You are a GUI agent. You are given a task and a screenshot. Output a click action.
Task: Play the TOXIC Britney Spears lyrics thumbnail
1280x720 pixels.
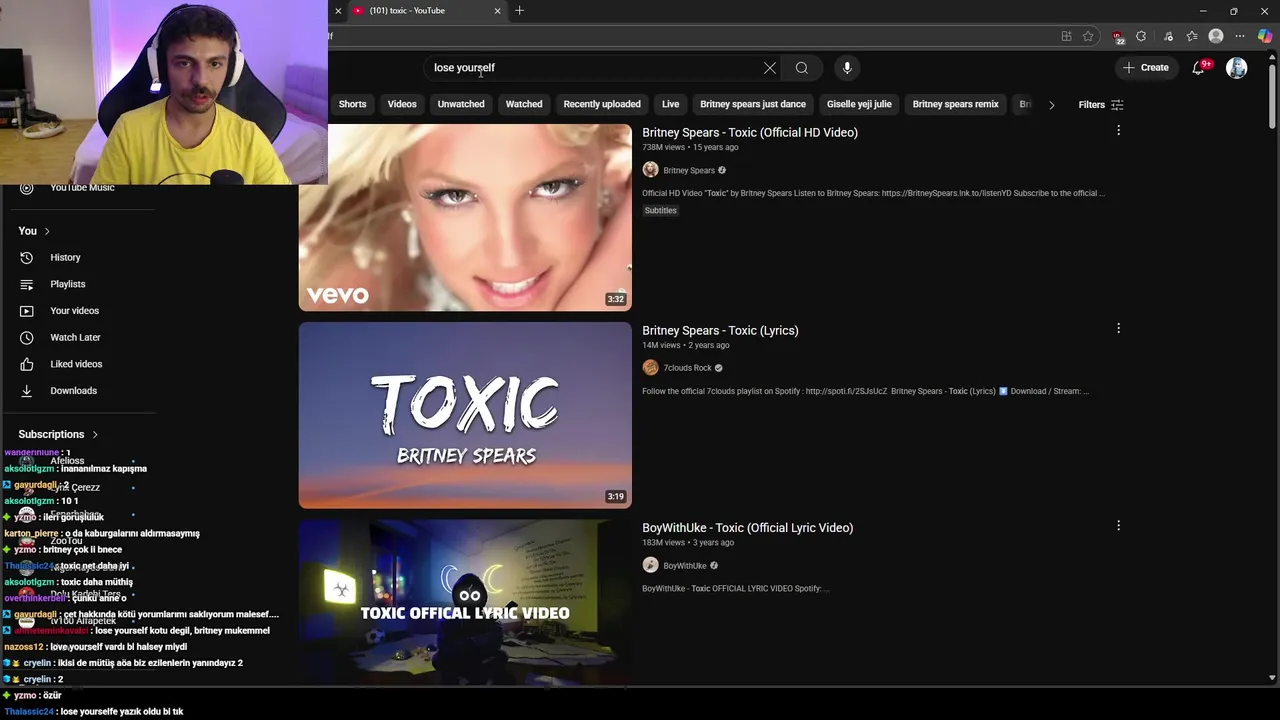point(465,415)
